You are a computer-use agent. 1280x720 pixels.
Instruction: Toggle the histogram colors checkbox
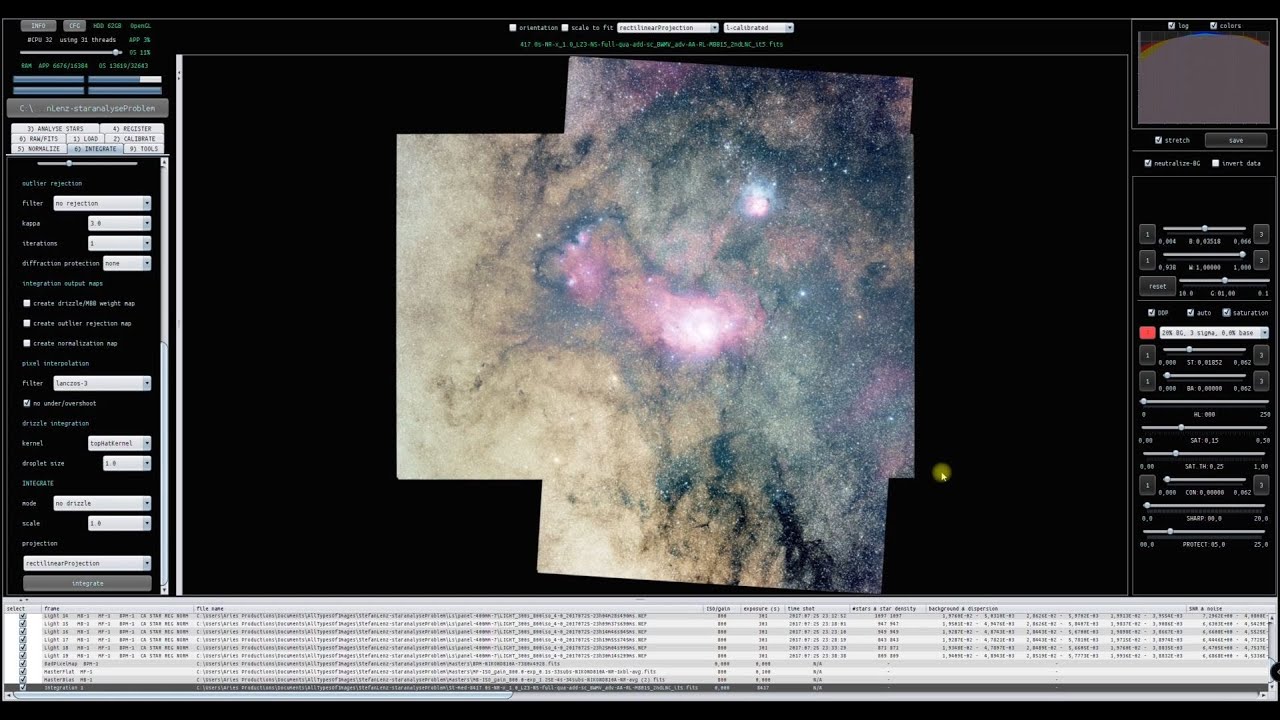tap(1213, 25)
